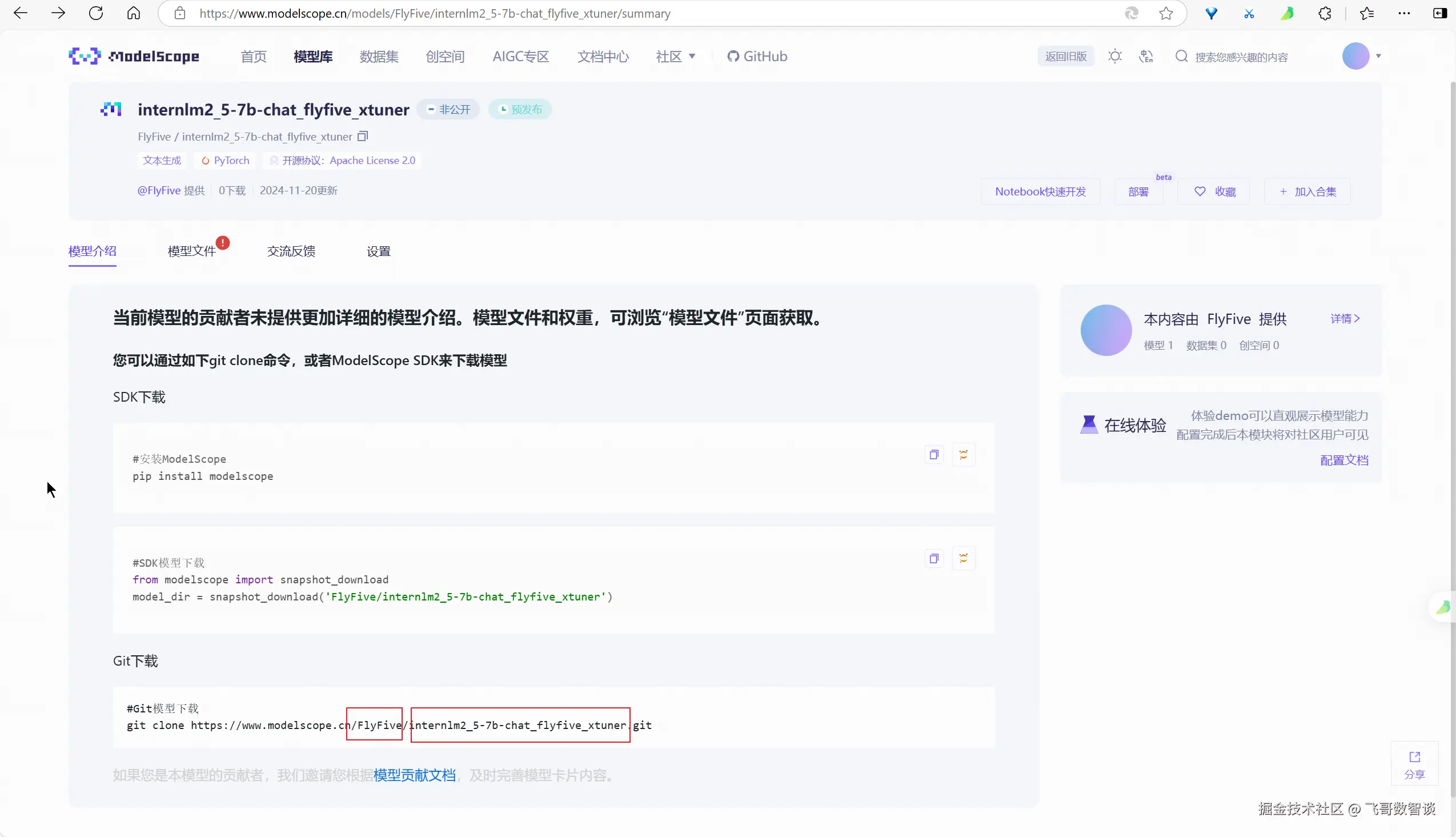Copy the model path next to FlyFive/internlm2_5-7b-chat_flyfive_xtuner

pyautogui.click(x=363, y=136)
